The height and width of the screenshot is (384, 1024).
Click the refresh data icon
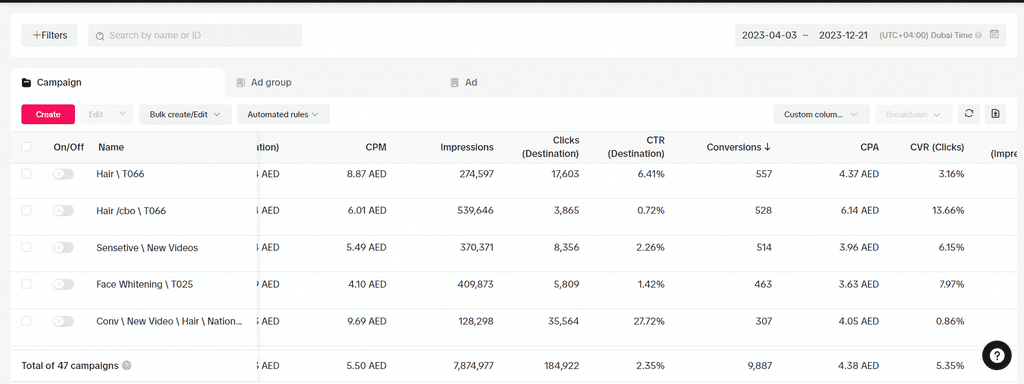coord(968,114)
